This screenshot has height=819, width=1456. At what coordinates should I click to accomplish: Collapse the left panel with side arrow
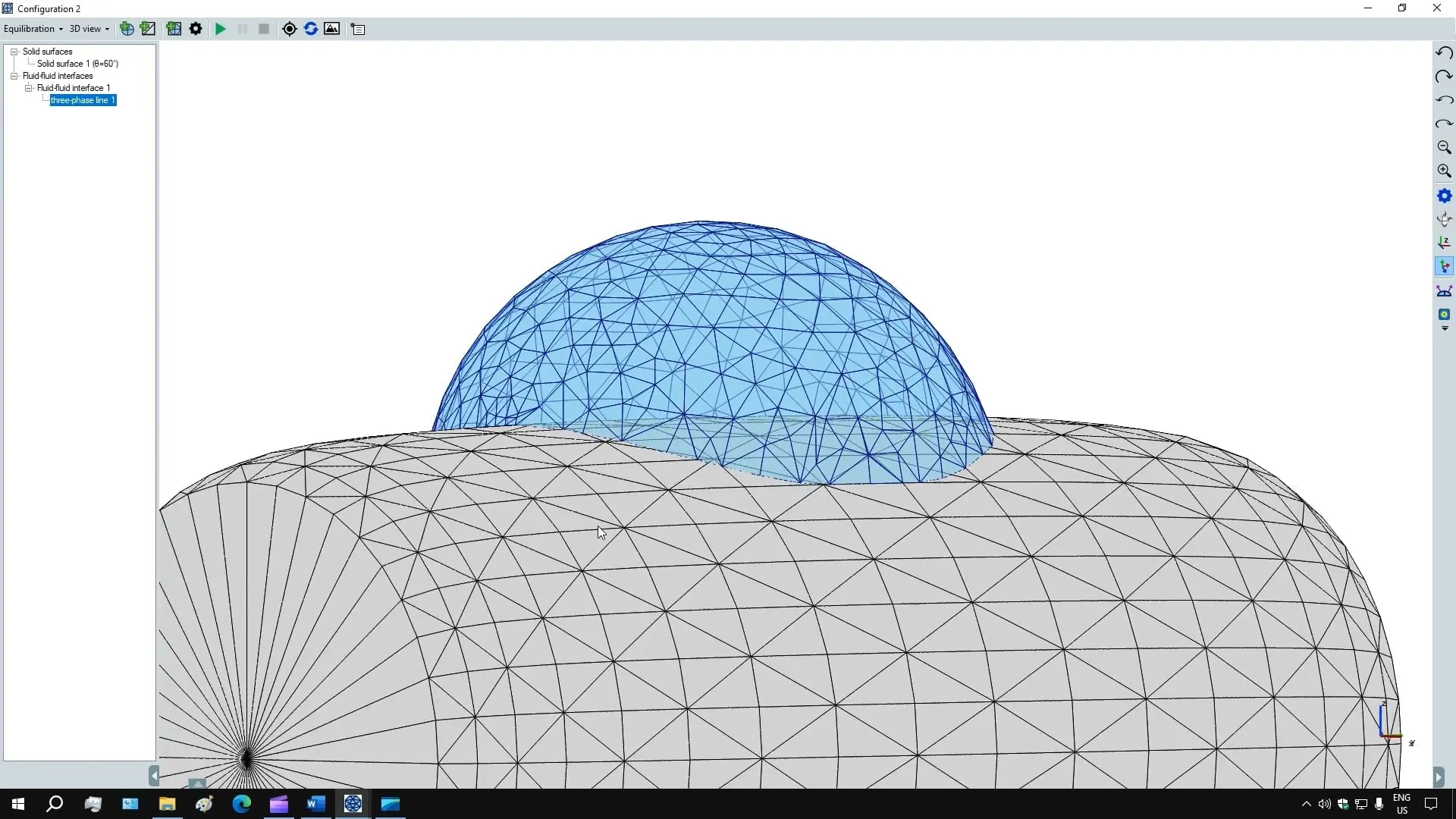[x=154, y=776]
